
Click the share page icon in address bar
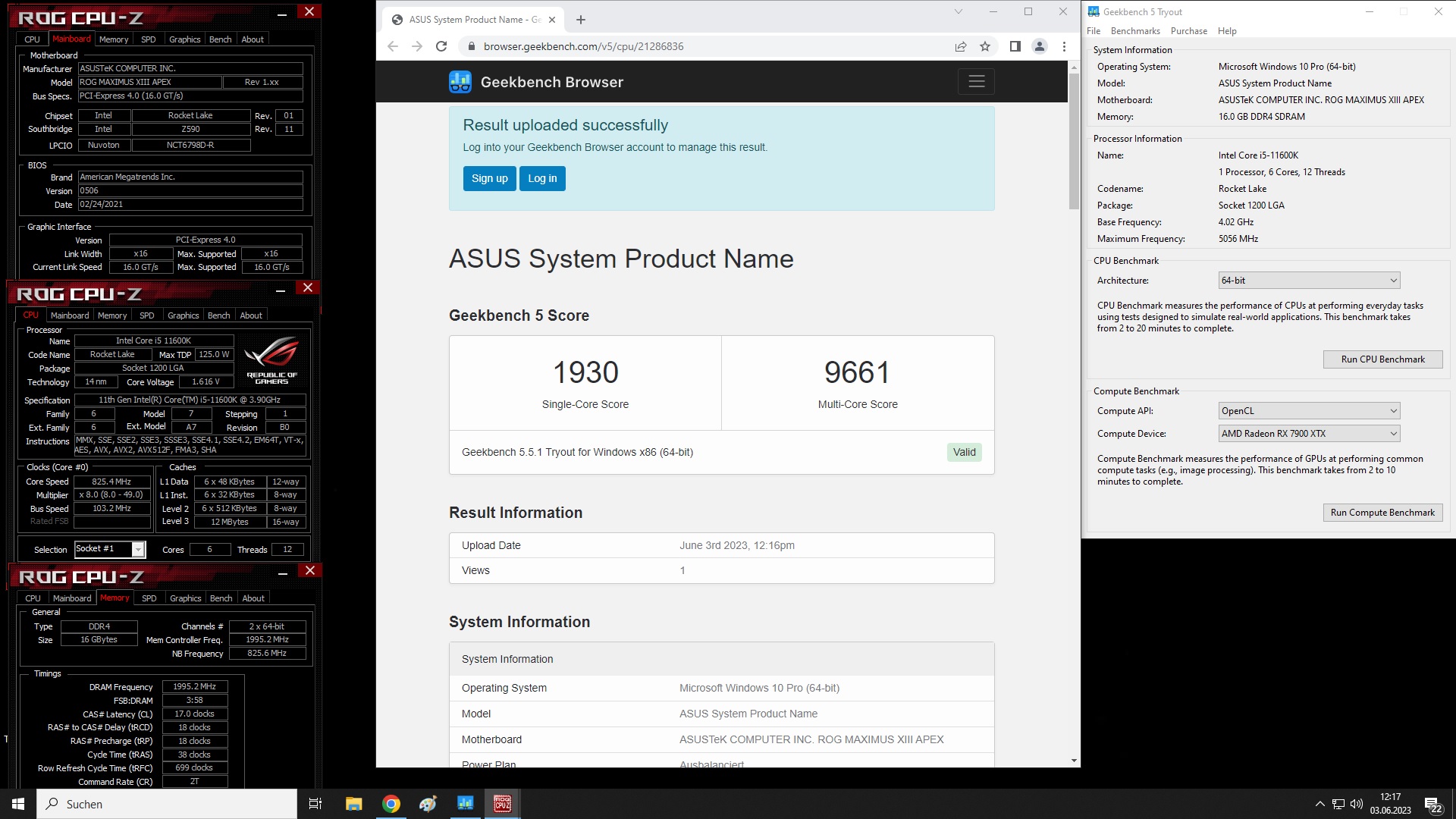tap(961, 46)
